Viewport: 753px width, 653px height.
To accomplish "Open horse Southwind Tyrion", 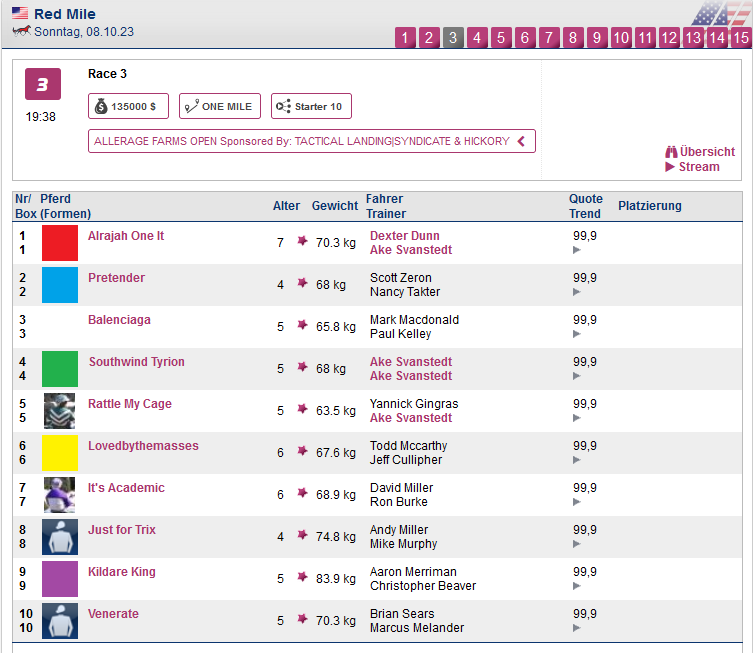I will (136, 362).
